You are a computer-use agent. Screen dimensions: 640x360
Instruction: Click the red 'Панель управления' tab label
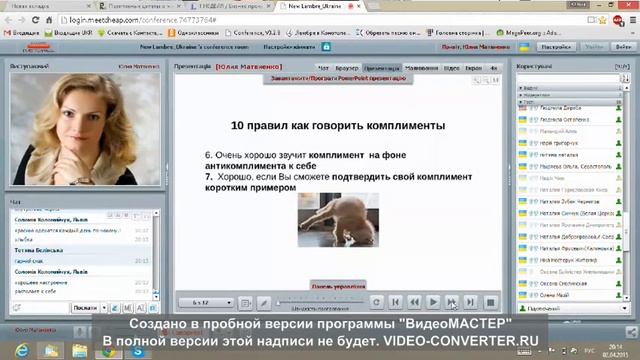pos(338,286)
